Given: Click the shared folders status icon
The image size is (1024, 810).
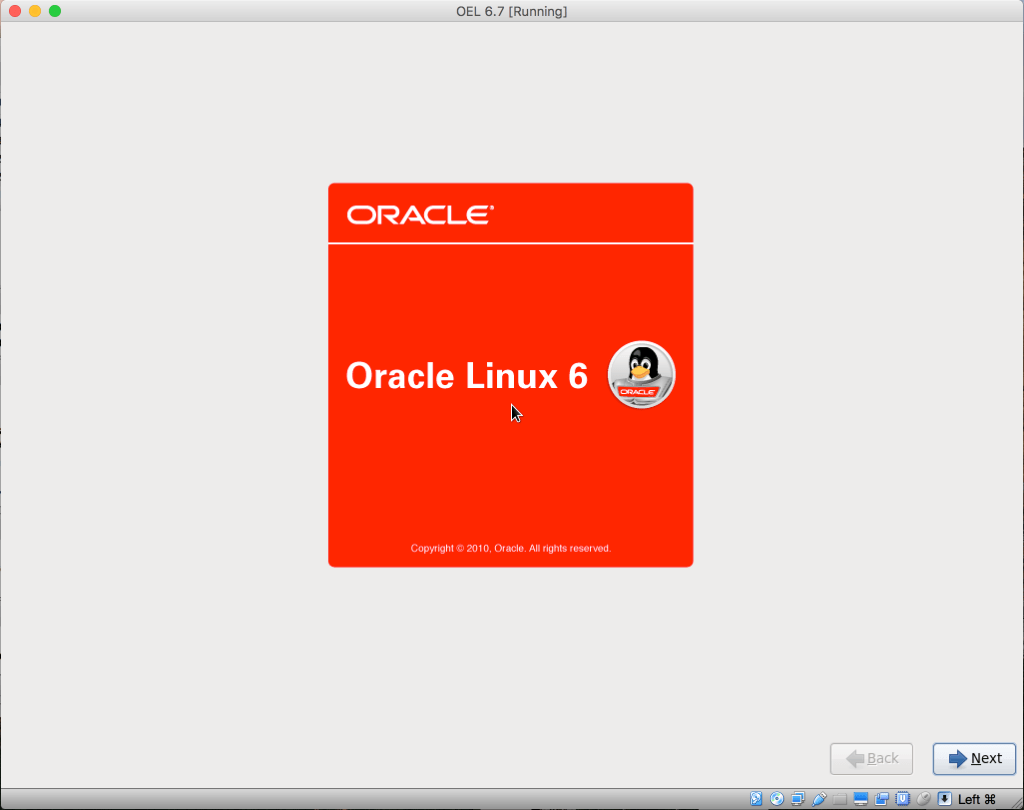Looking at the screenshot, I should [840, 799].
